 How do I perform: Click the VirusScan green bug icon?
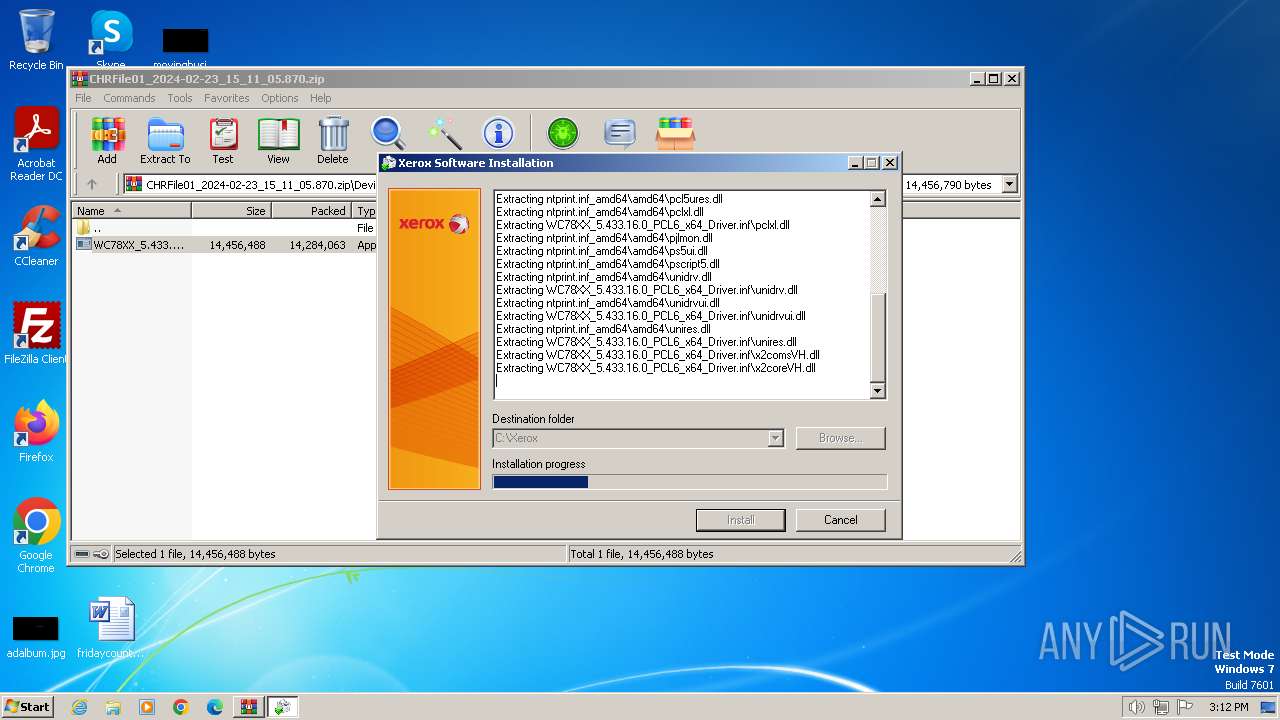563,133
